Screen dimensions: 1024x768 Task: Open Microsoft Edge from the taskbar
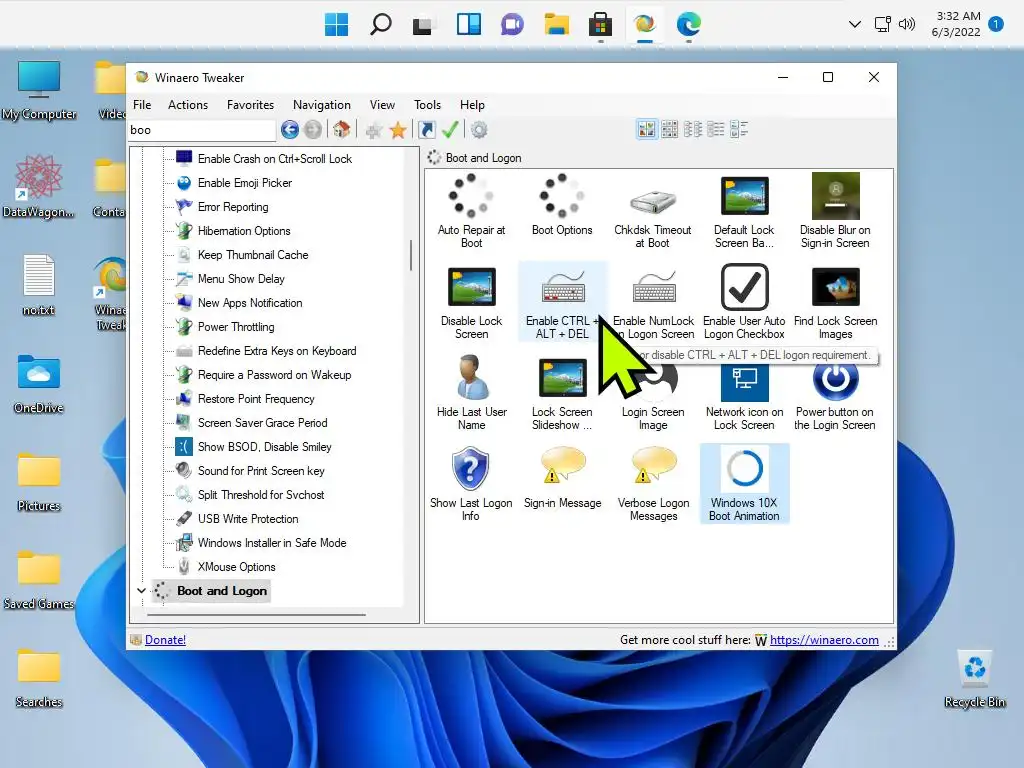[688, 25]
